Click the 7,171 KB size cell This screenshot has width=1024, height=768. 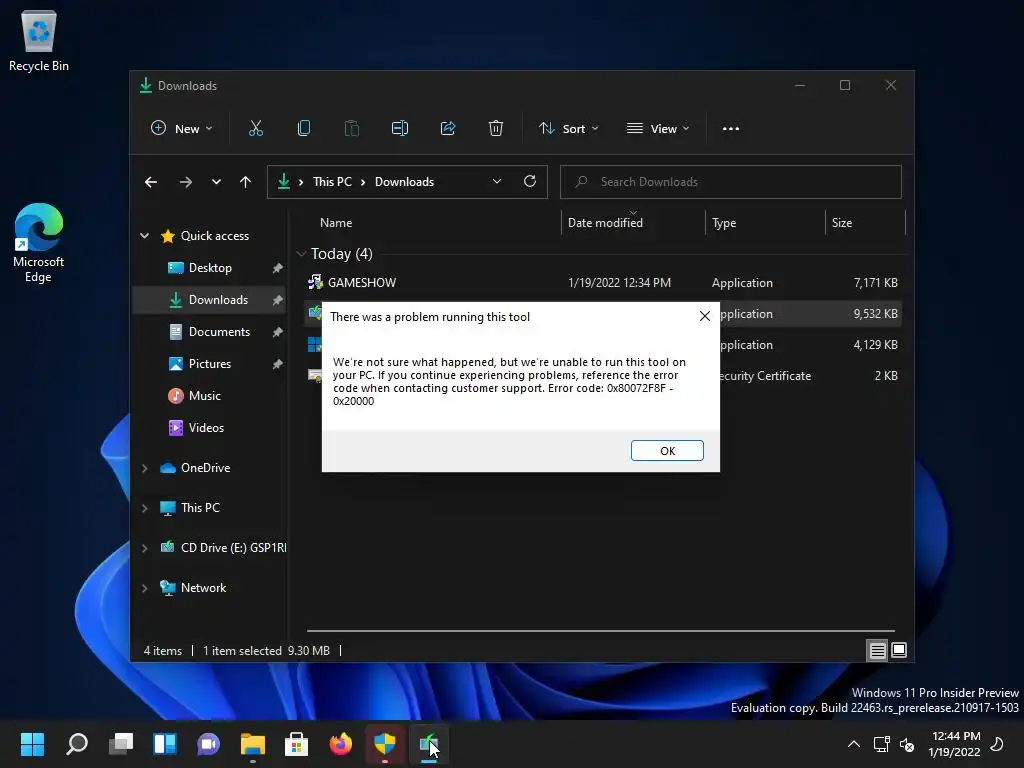[x=875, y=283]
